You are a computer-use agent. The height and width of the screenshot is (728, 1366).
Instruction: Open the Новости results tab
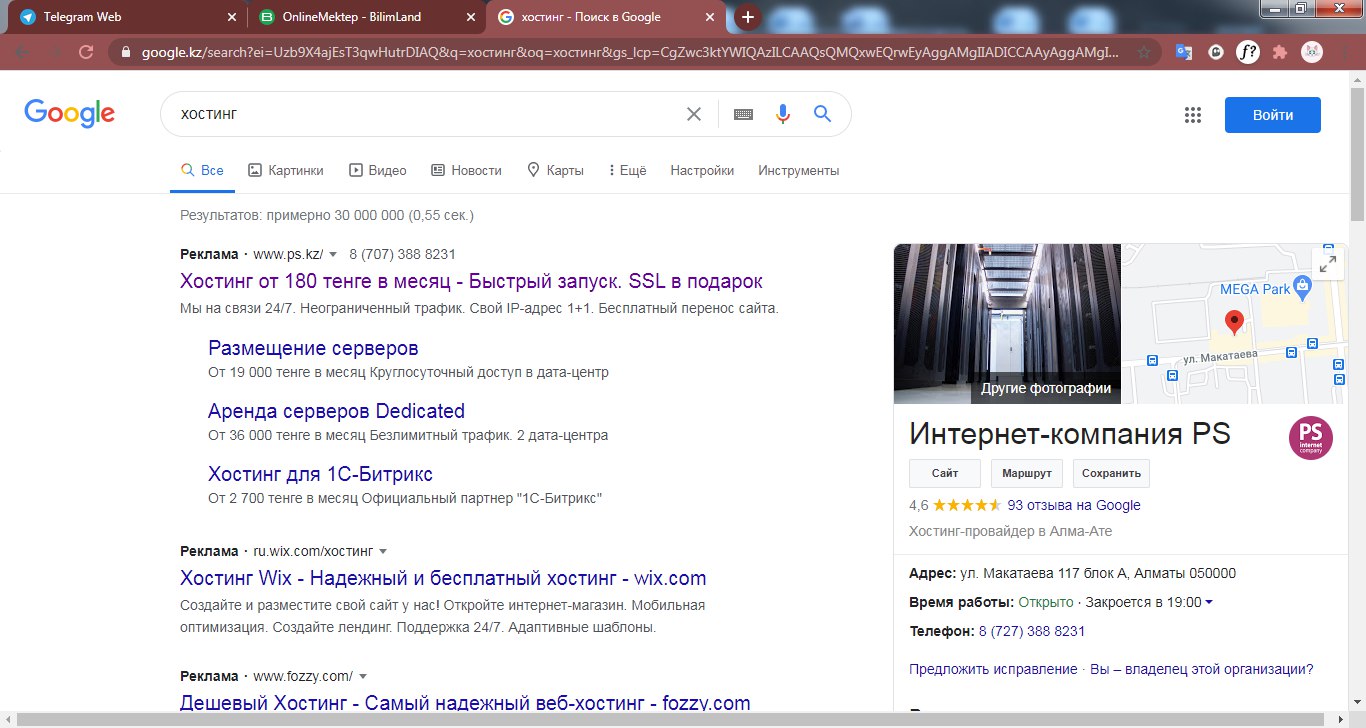point(466,170)
